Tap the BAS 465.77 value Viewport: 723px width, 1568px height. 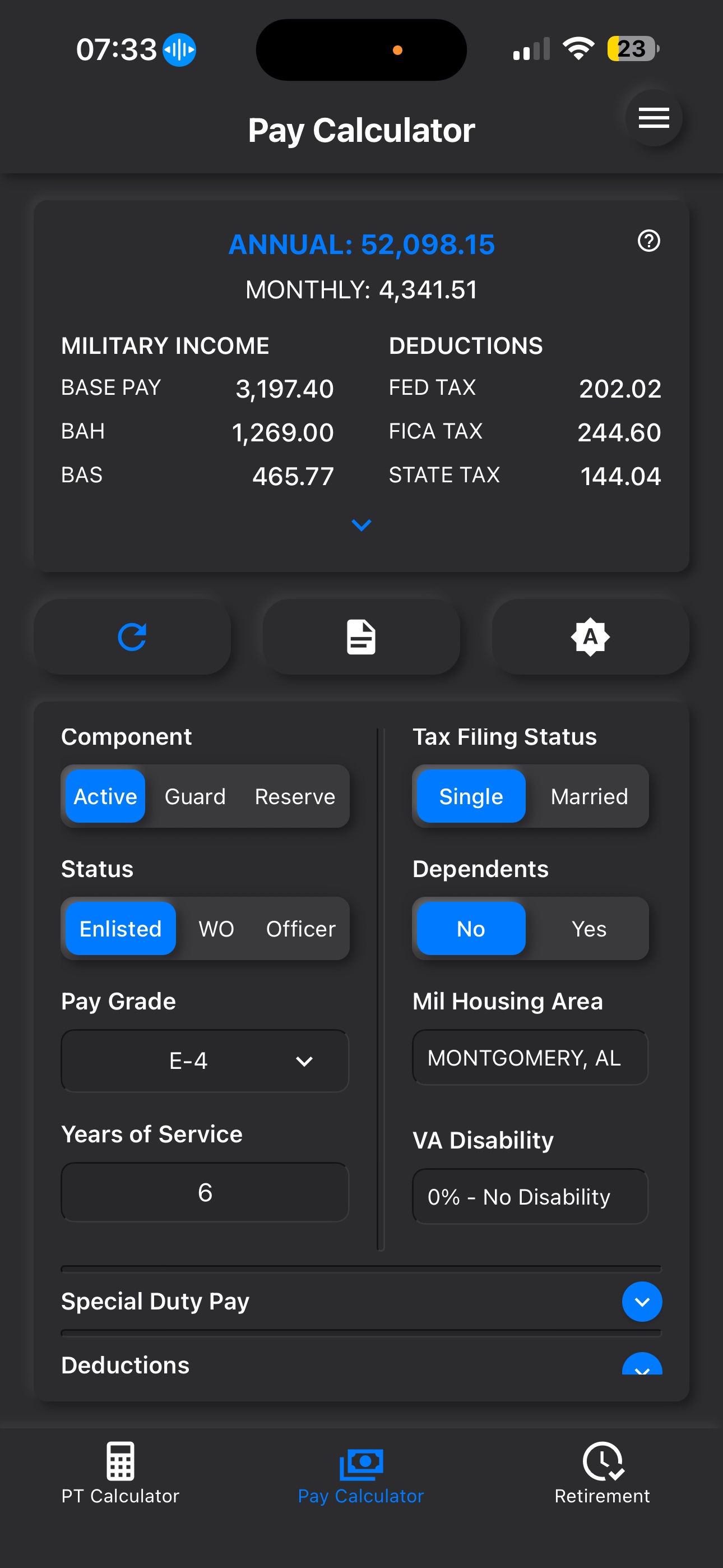(x=293, y=477)
